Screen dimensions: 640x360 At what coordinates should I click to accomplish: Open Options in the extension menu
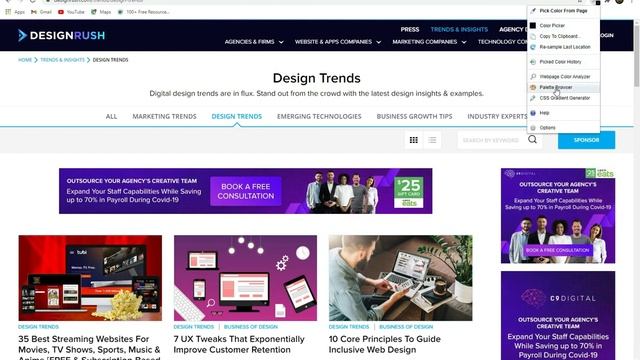click(x=547, y=128)
